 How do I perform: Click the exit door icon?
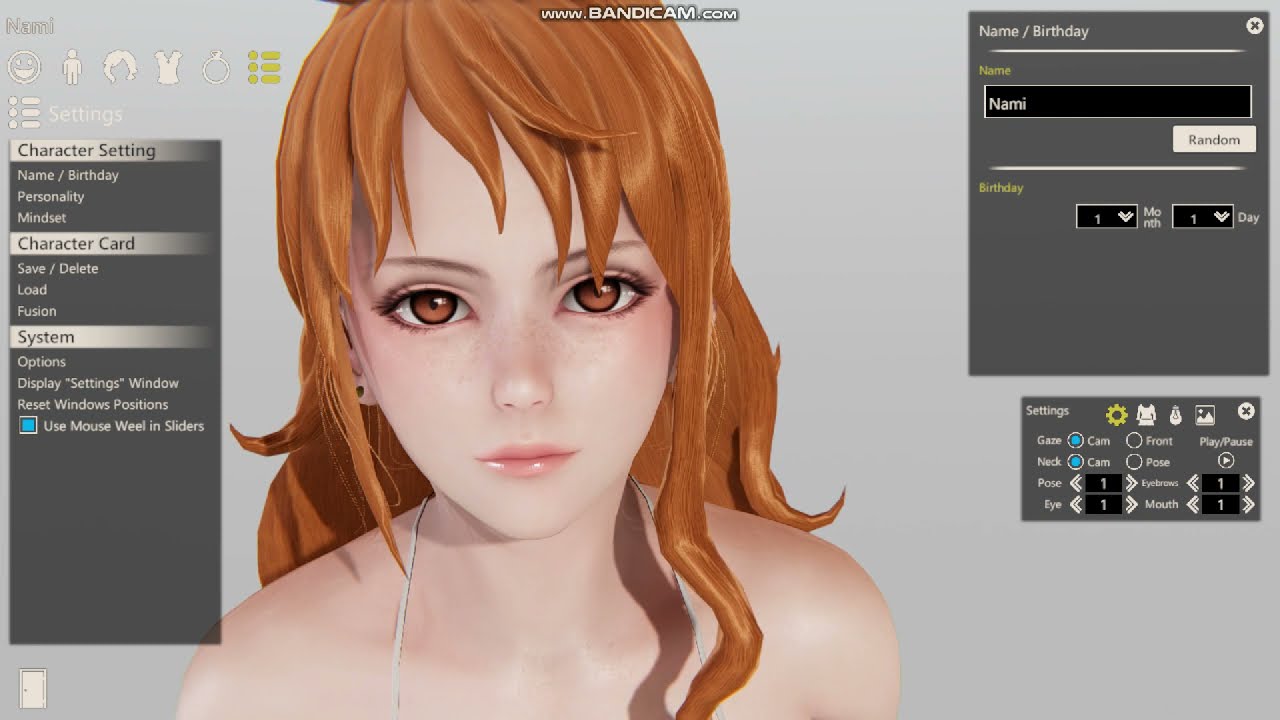tap(33, 688)
